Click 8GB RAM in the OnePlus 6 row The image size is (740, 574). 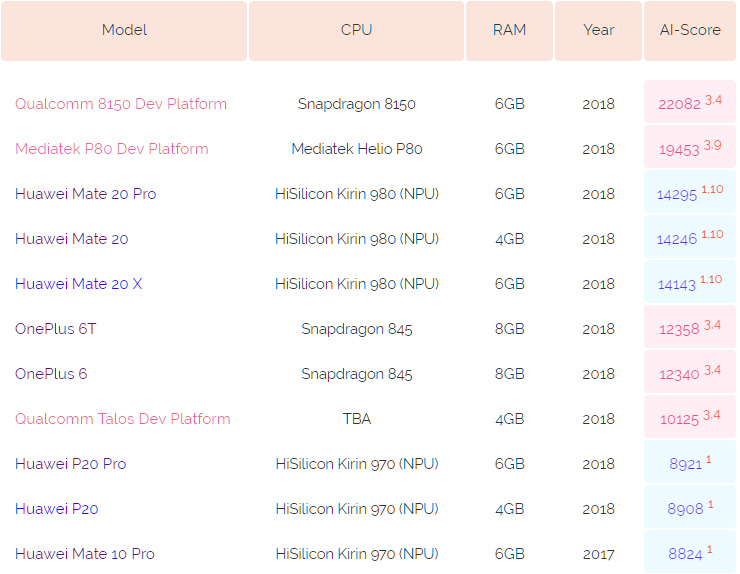[509, 374]
